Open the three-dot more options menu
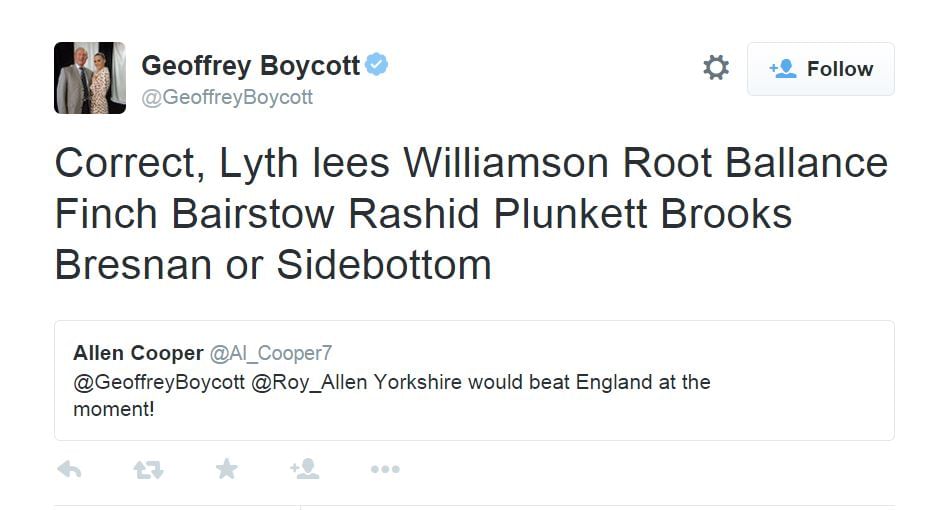 click(x=385, y=468)
